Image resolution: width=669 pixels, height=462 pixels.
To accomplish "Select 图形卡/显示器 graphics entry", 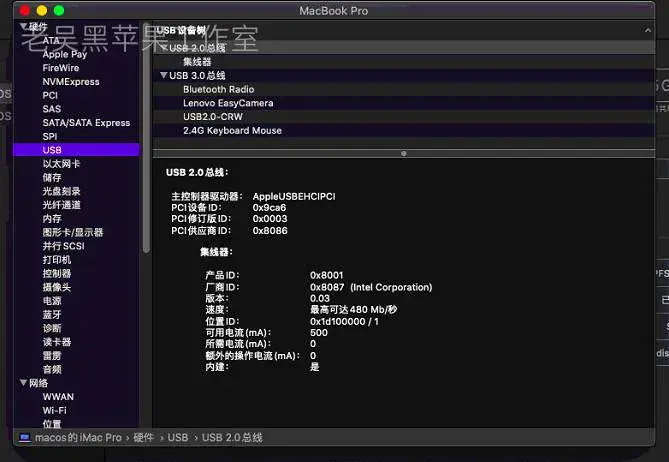I will click(x=73, y=232).
